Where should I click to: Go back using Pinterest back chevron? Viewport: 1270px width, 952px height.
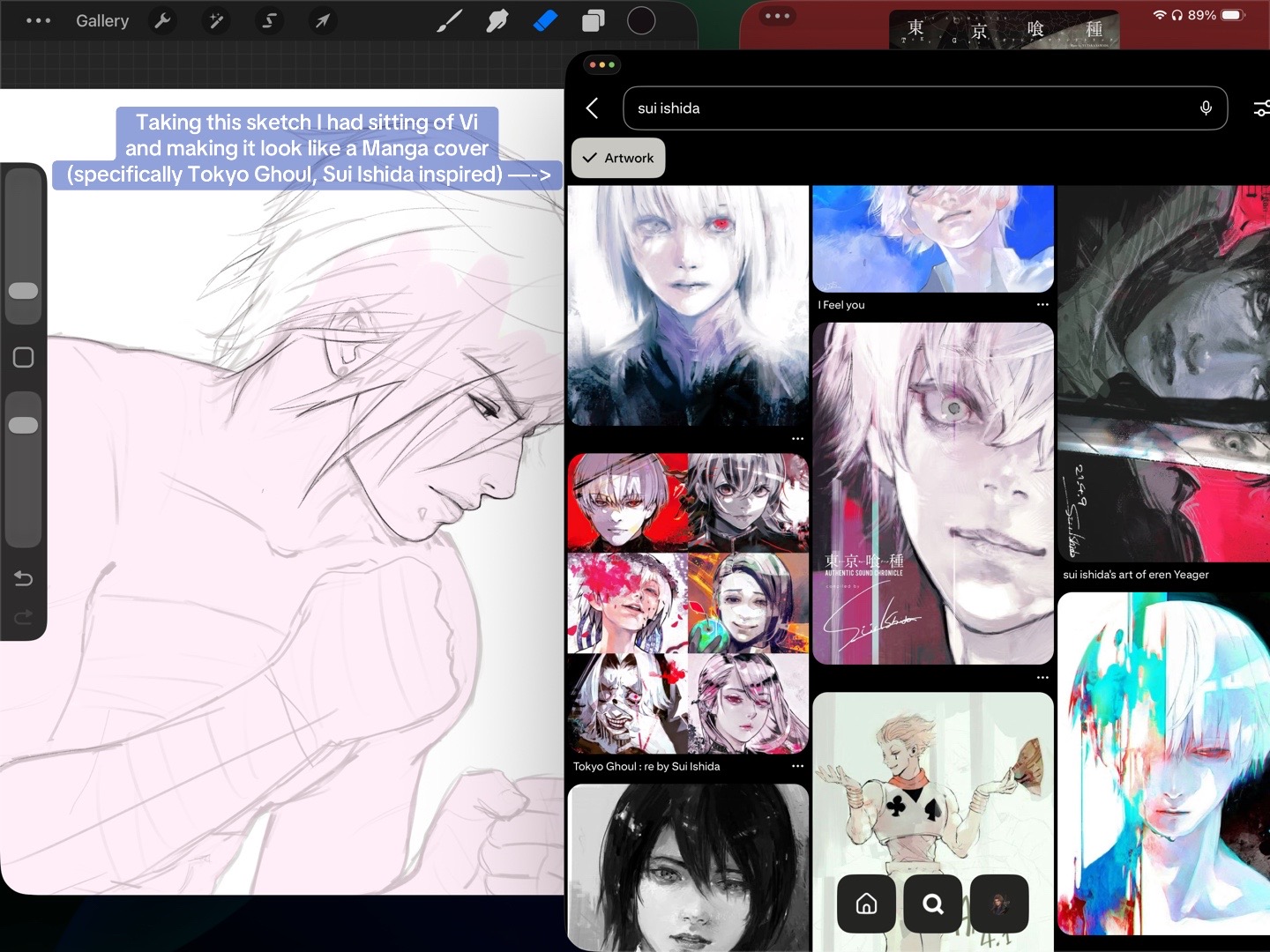(x=592, y=108)
